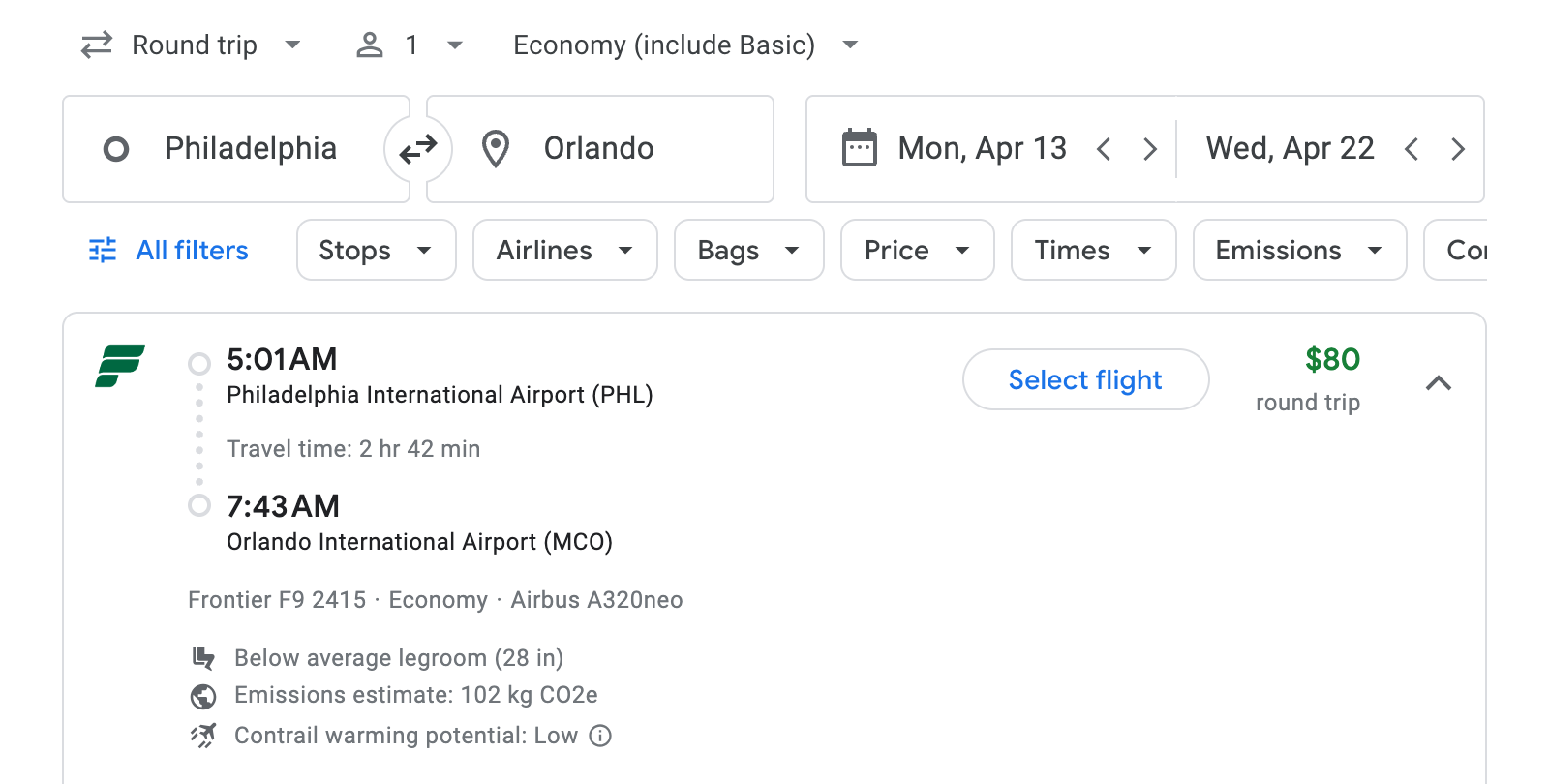The image size is (1549, 784).
Task: Click the round trip arrows icon
Action: [x=95, y=45]
